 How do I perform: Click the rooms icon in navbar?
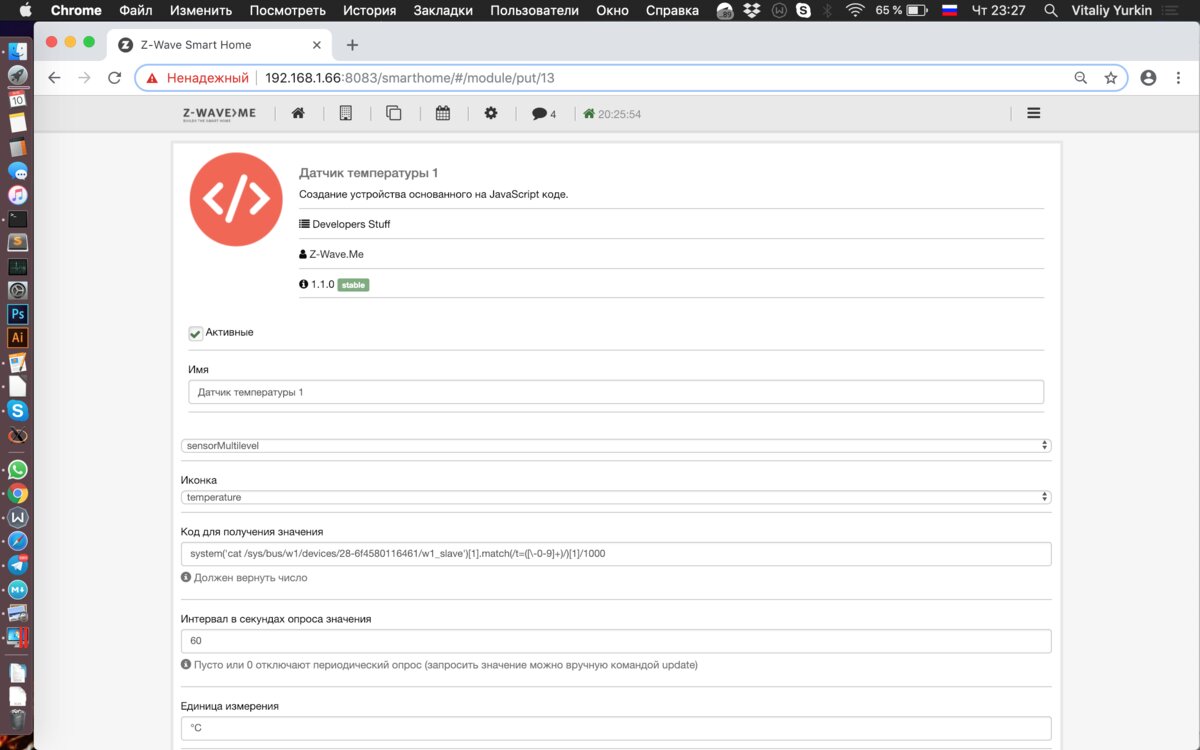pyautogui.click(x=346, y=114)
